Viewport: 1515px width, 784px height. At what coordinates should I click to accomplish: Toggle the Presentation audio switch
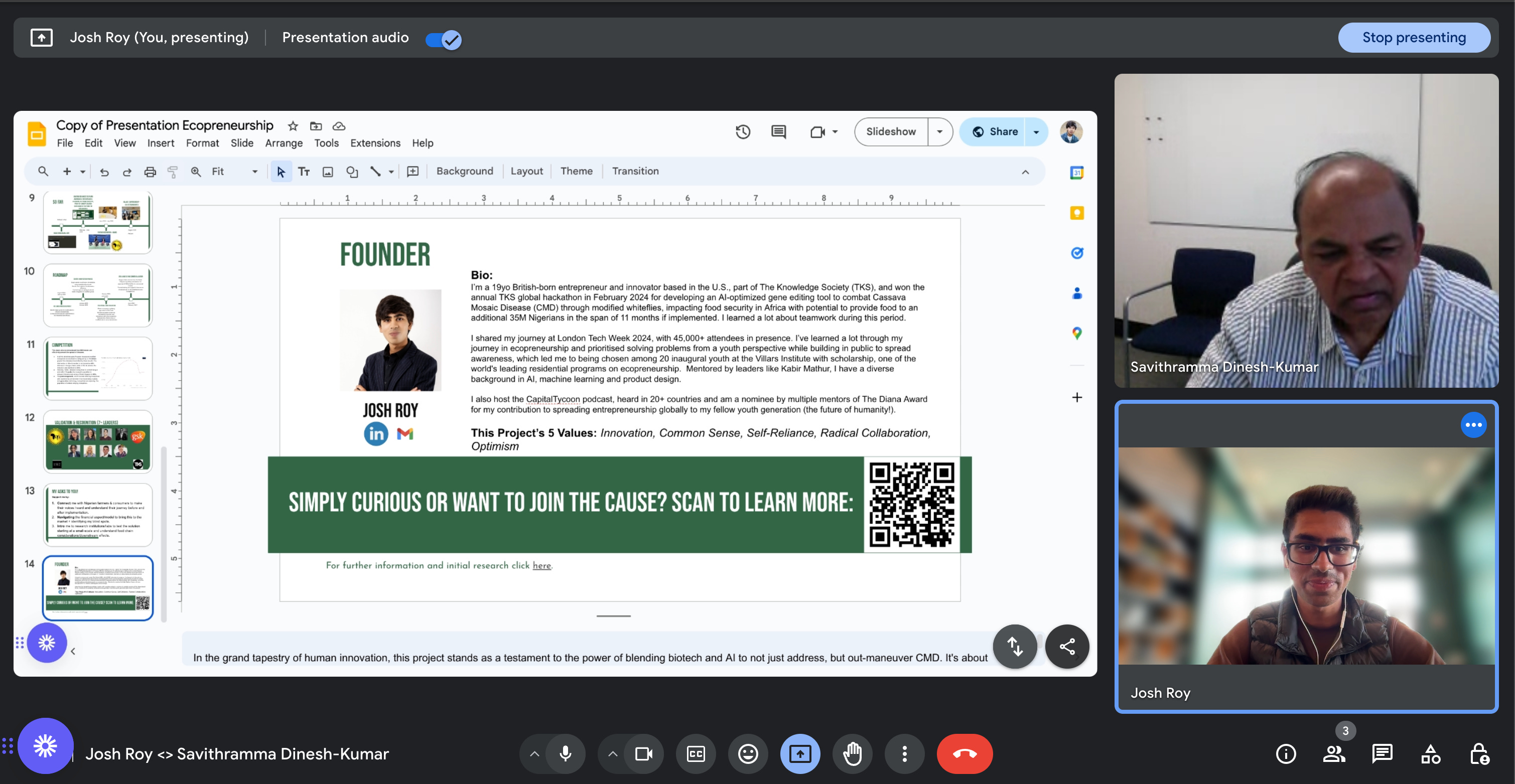tap(444, 39)
